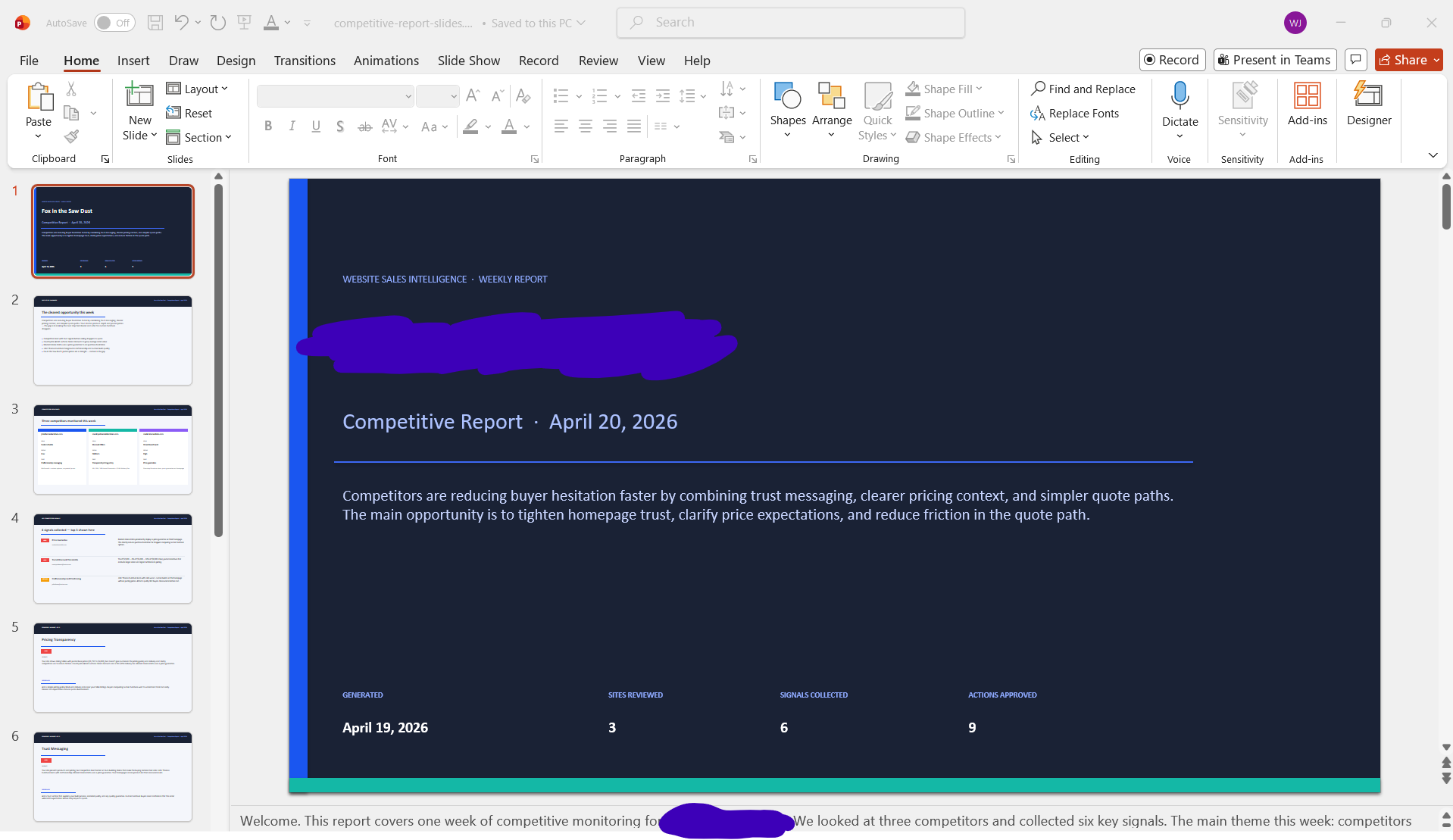Open the Transitions tab

pos(305,61)
